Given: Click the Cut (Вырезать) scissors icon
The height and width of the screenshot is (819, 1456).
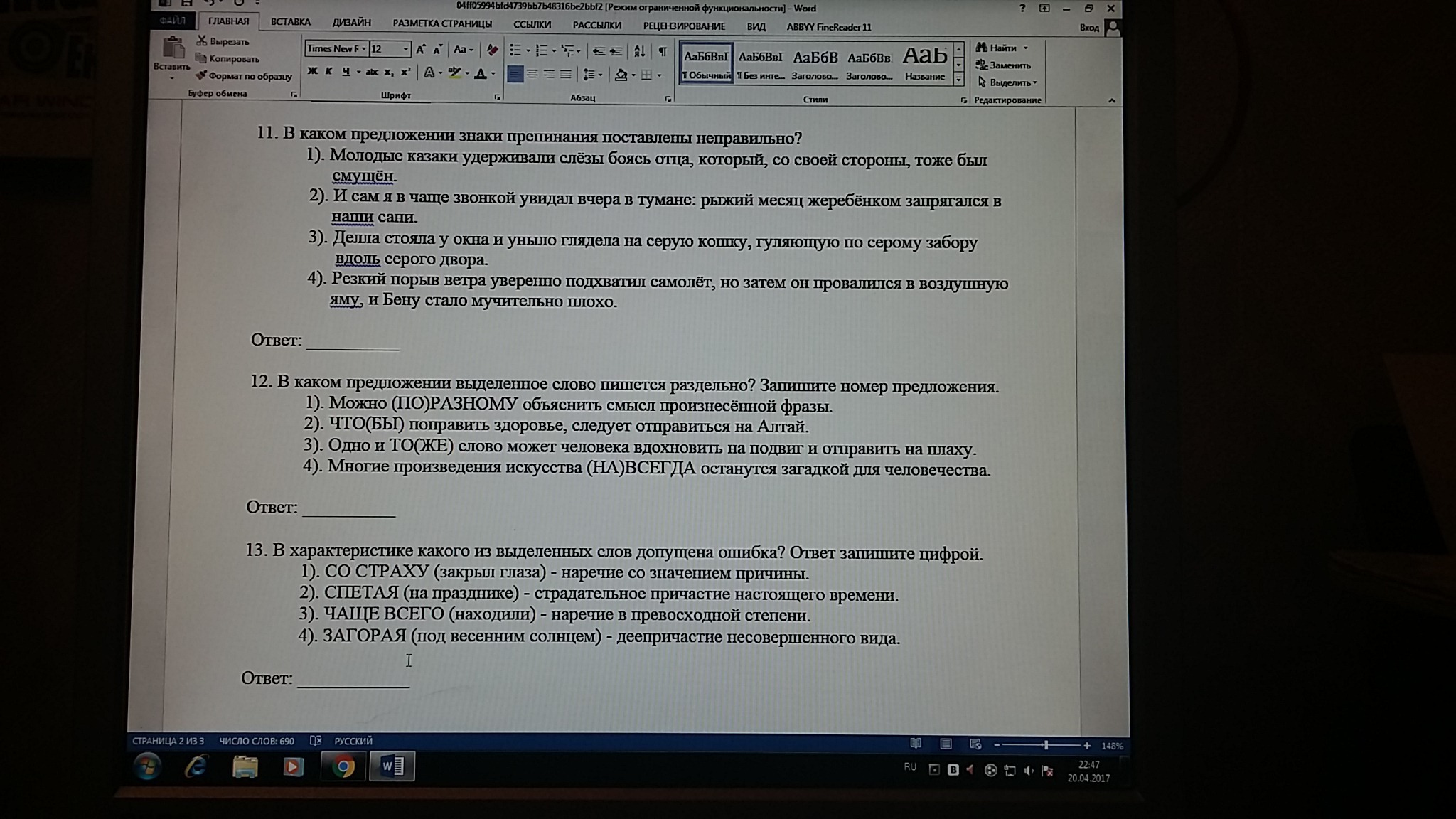Looking at the screenshot, I should click(x=203, y=41).
